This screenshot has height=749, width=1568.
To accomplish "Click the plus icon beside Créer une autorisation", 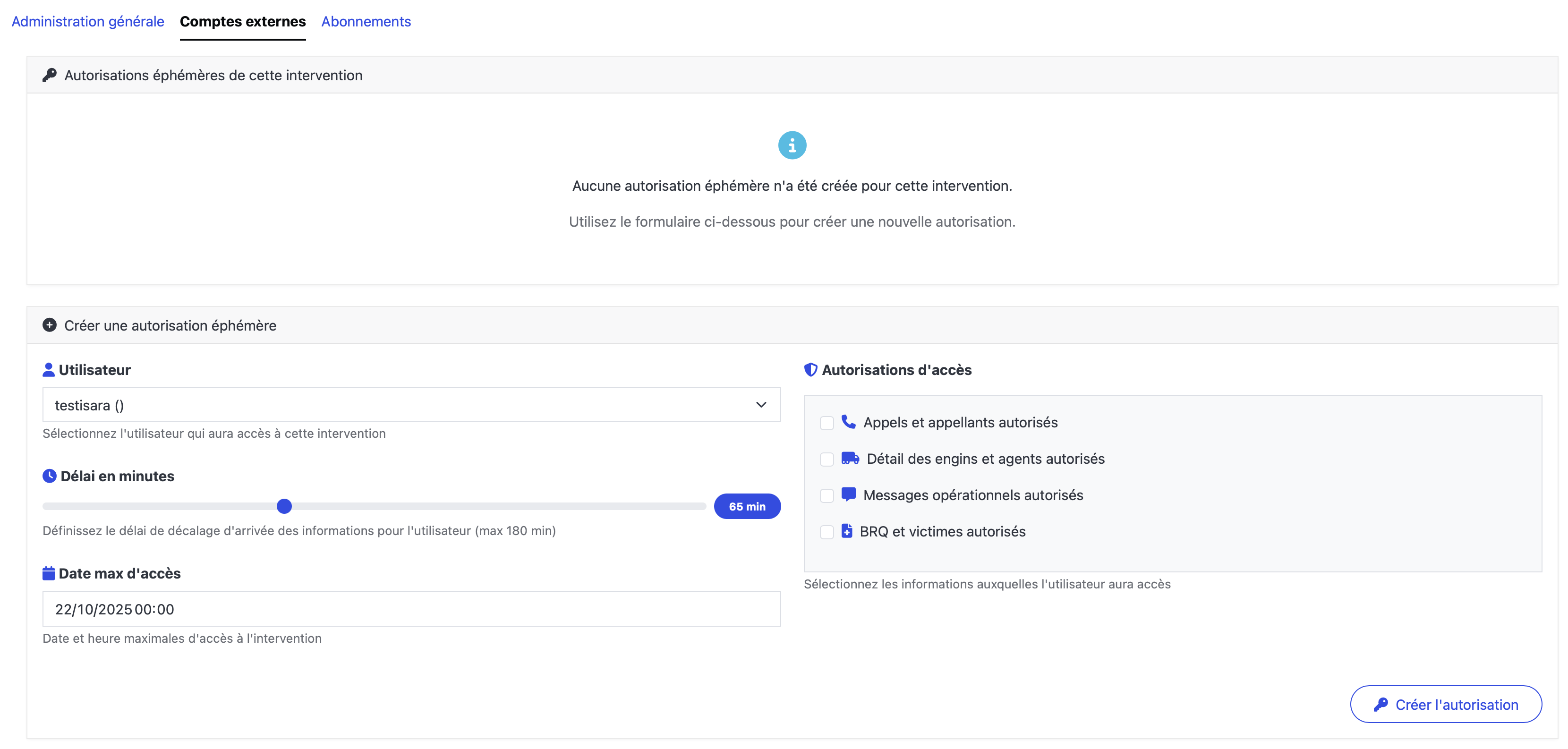I will click(x=49, y=325).
